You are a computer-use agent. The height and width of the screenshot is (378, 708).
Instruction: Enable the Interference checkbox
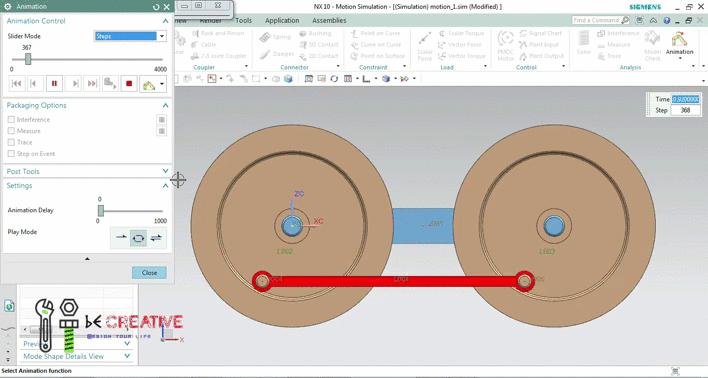(11, 120)
